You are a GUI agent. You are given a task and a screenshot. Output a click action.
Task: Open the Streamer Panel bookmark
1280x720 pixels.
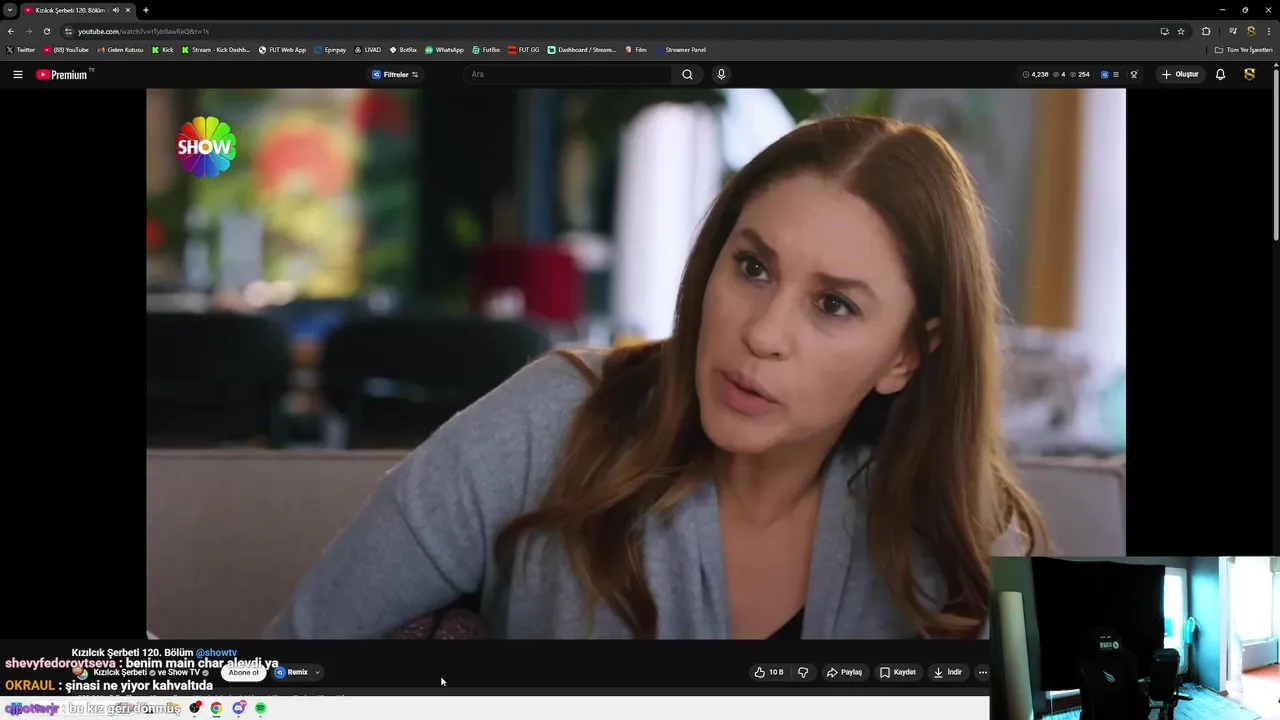pos(680,49)
